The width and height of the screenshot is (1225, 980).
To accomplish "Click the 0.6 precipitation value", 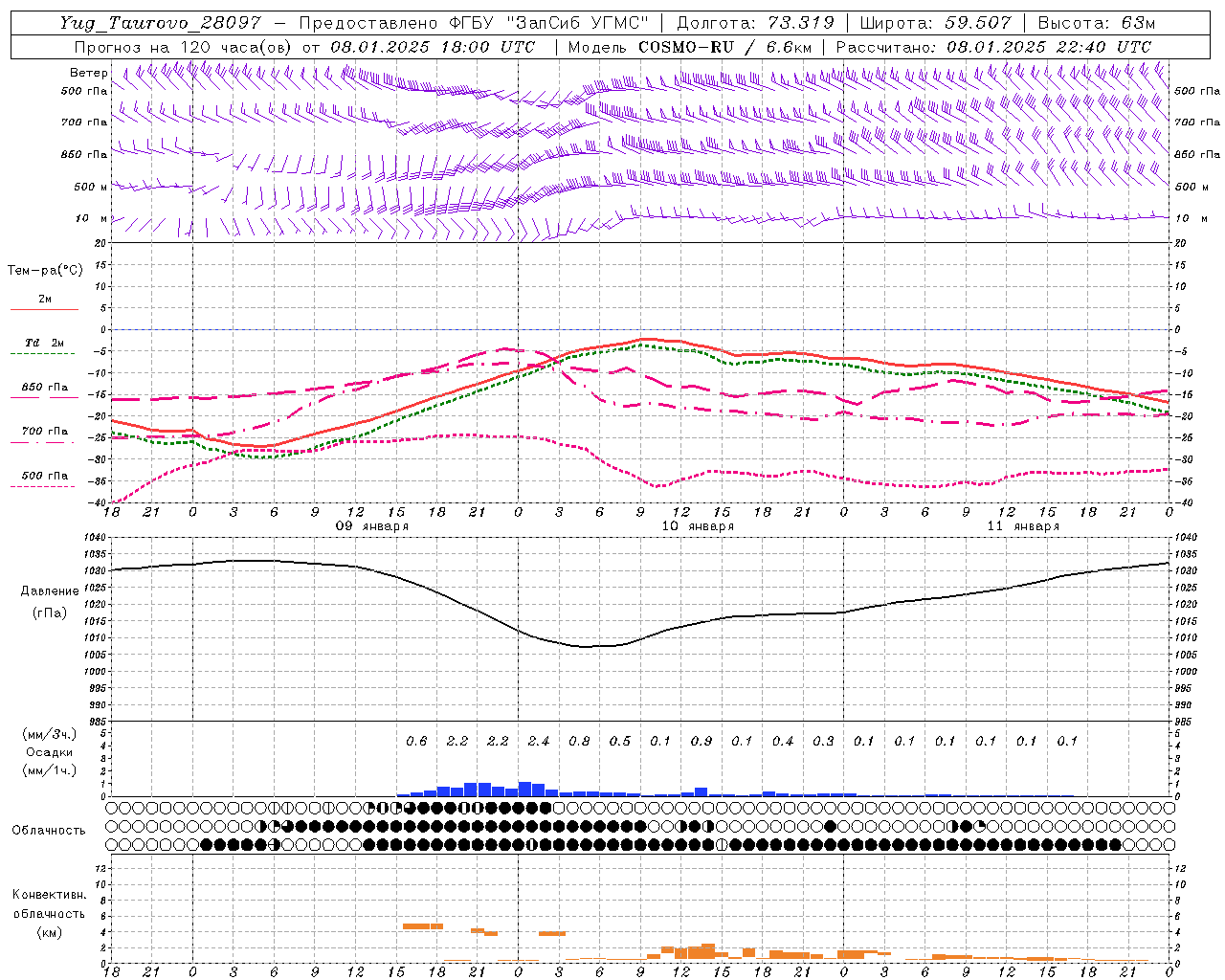I will pos(416,741).
